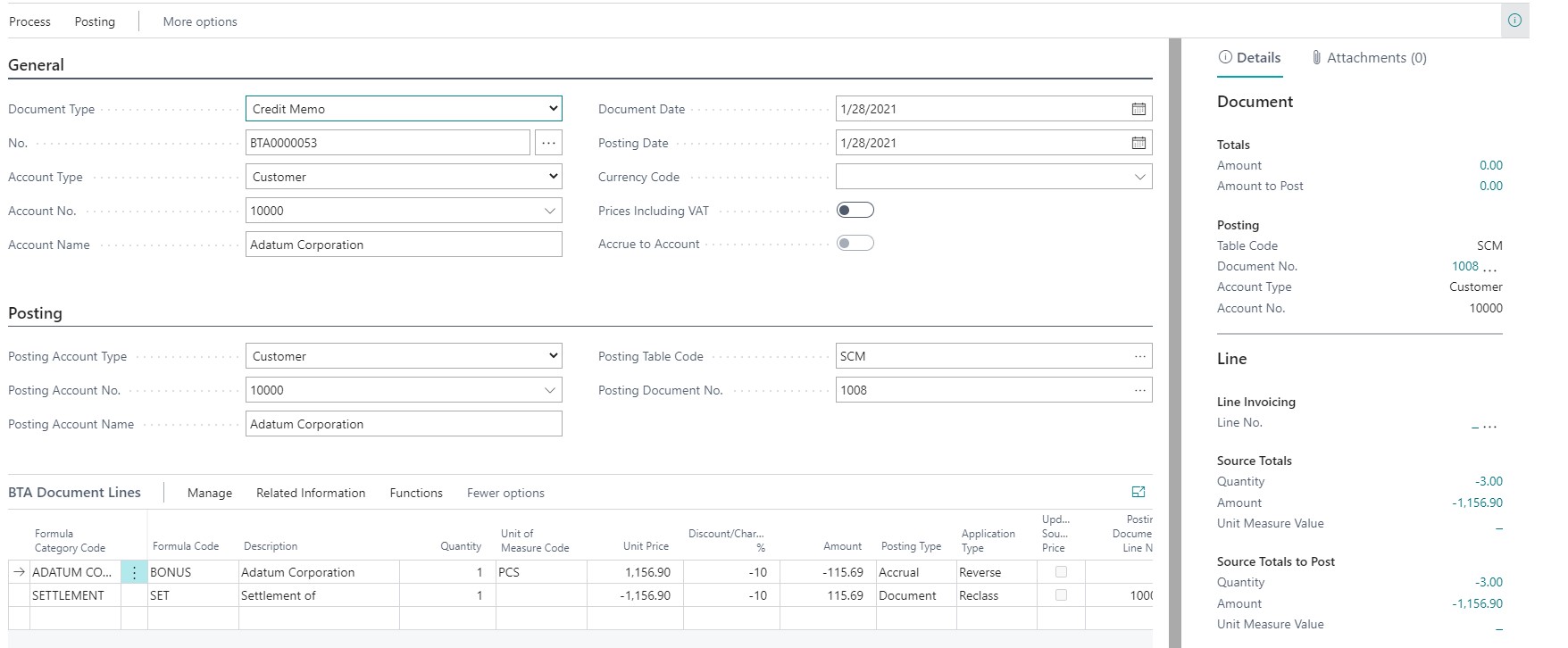Open the Posting Date calendar picker
Image resolution: width=1568 pixels, height=648 pixels.
coord(1138,143)
